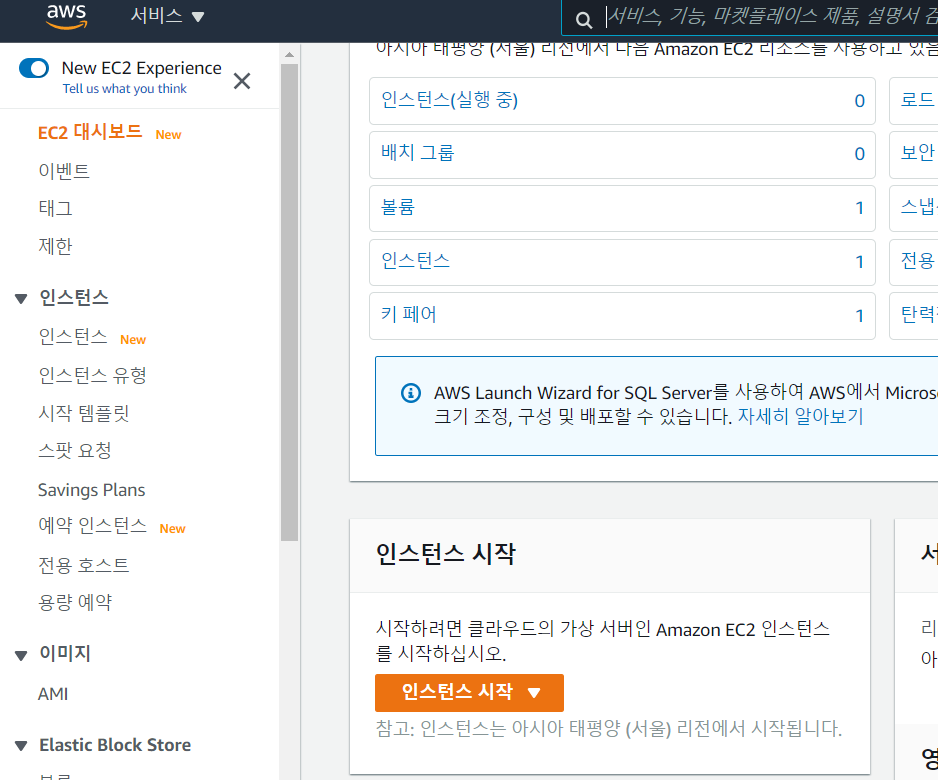Image resolution: width=938 pixels, height=780 pixels.
Task: Open Savings Plans in the sidebar
Action: [92, 490]
